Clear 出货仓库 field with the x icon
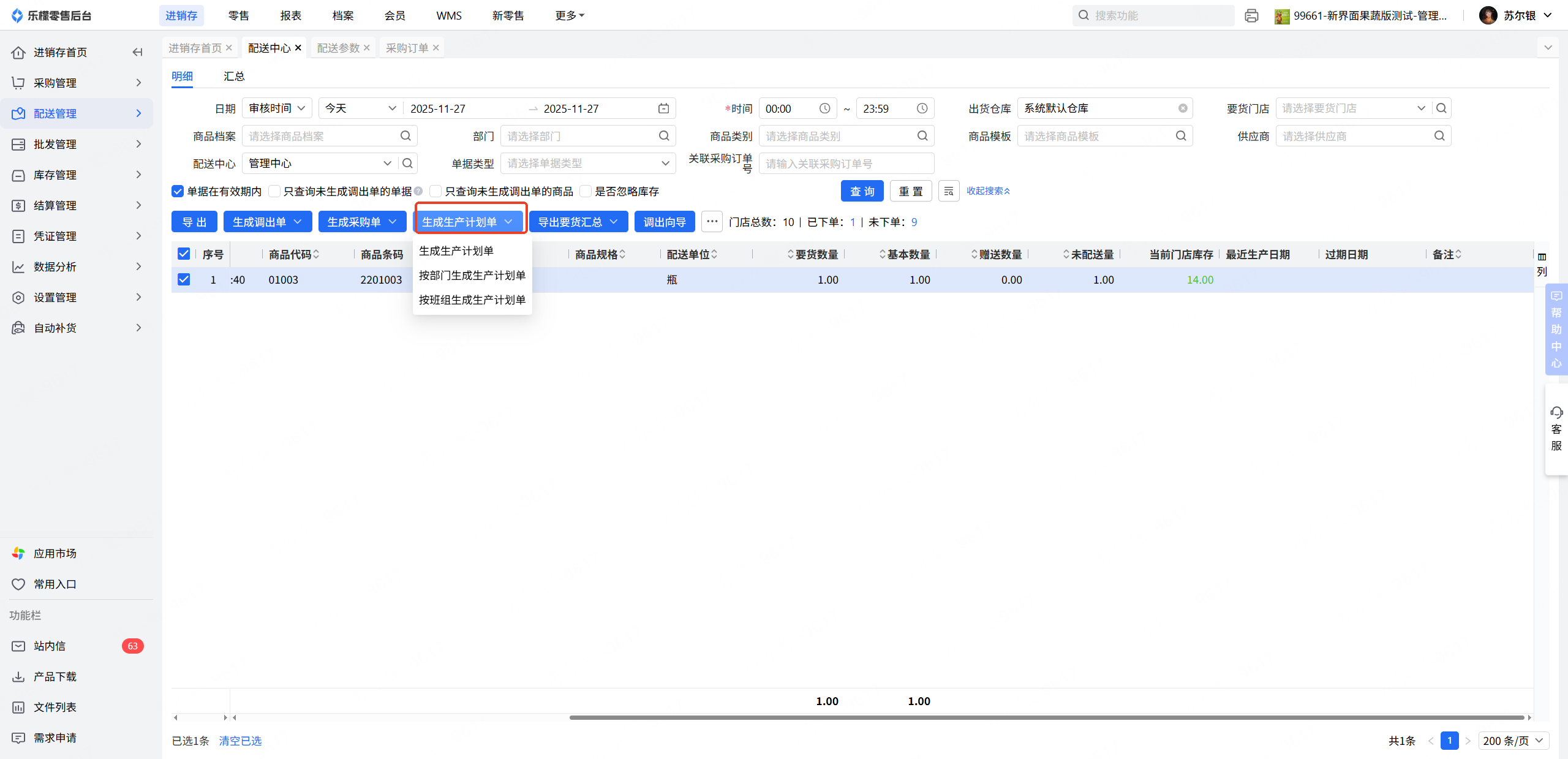 click(1183, 108)
